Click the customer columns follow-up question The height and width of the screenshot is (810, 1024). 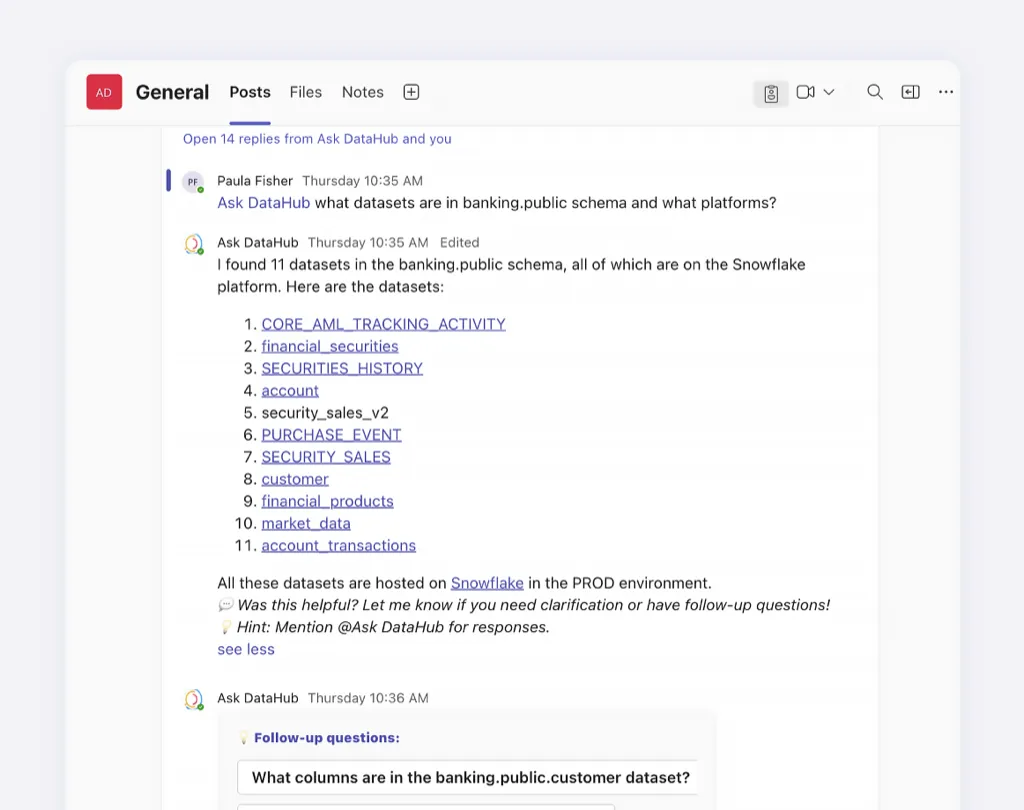tap(470, 777)
